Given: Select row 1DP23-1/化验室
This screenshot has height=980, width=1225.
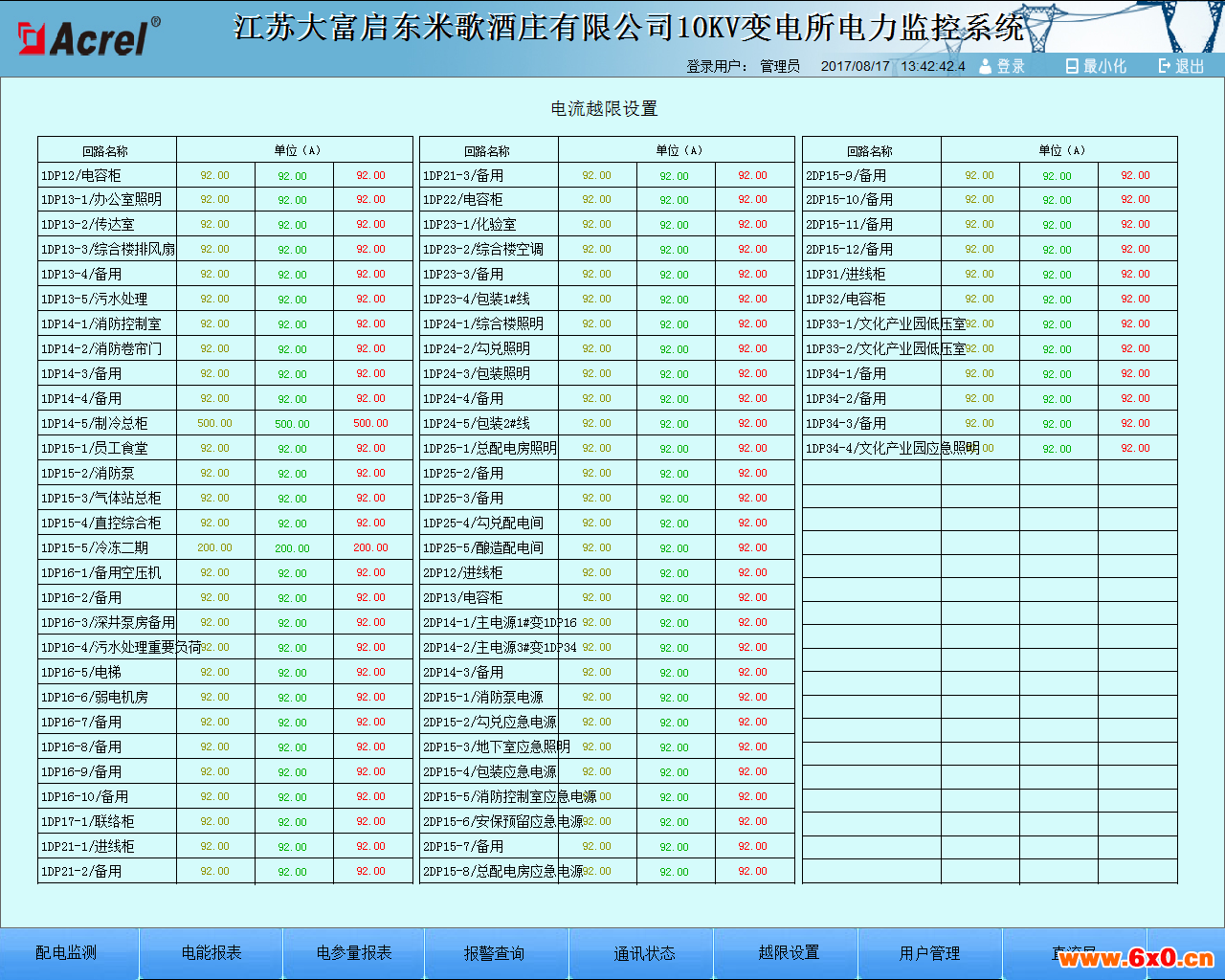Looking at the screenshot, I should pyautogui.click(x=607, y=225).
